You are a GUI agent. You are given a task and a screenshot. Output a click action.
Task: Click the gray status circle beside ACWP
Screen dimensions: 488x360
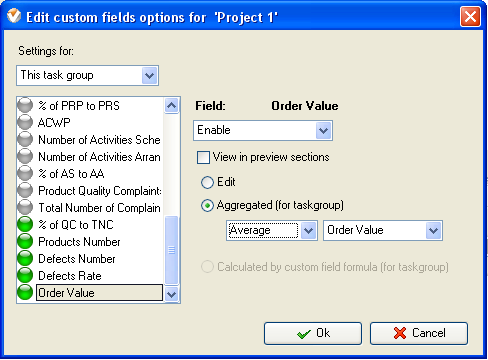25,122
